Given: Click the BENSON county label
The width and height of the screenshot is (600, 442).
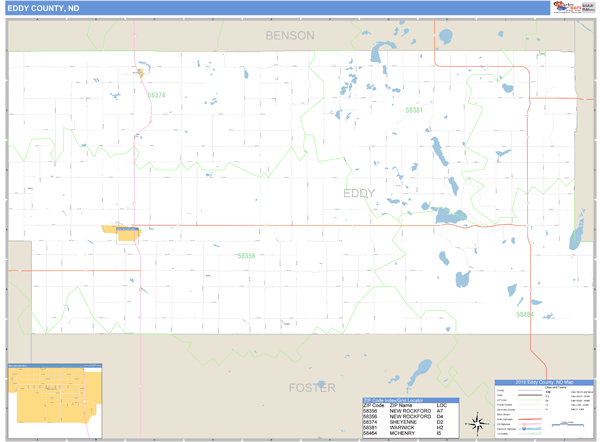Looking at the screenshot, I should 290,36.
